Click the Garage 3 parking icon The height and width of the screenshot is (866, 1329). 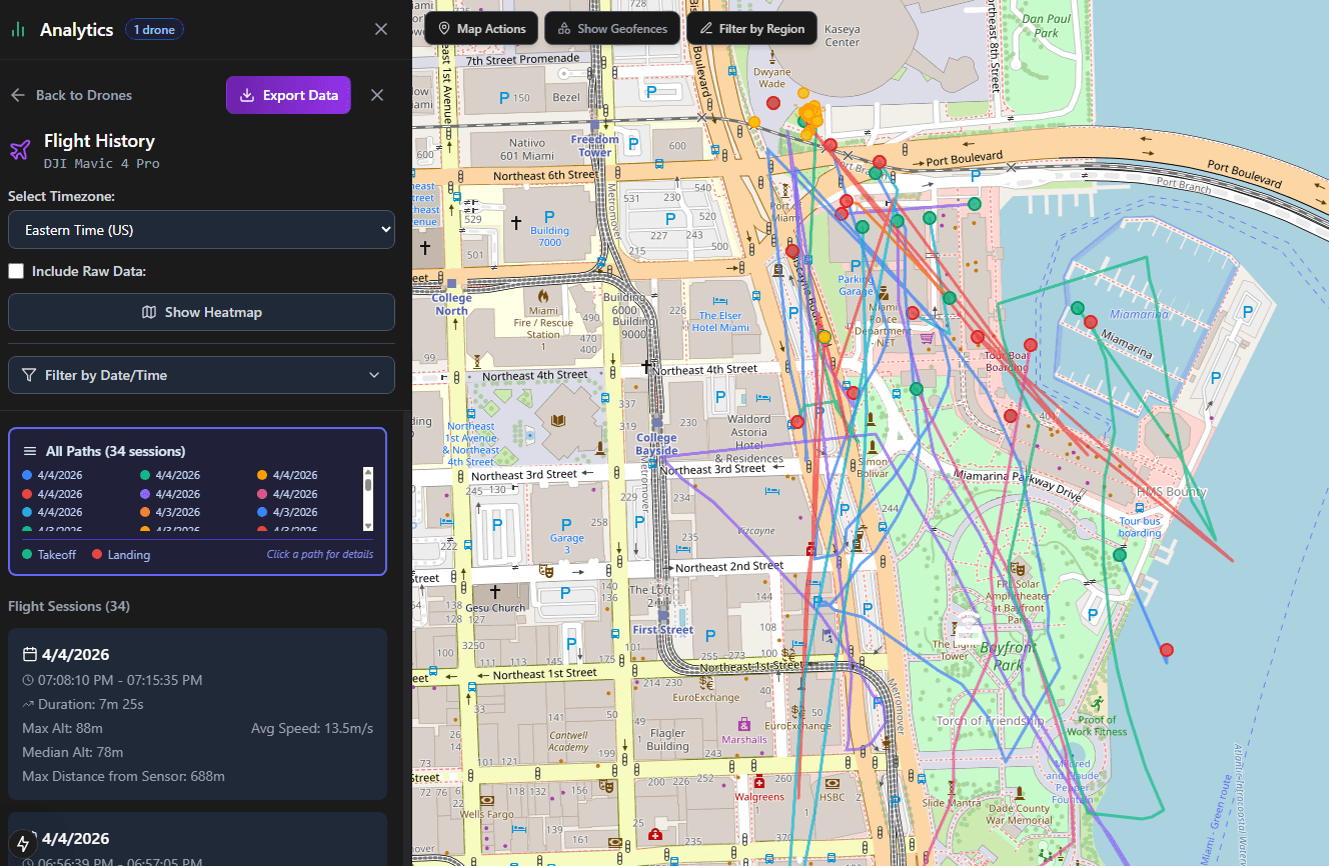tap(566, 524)
